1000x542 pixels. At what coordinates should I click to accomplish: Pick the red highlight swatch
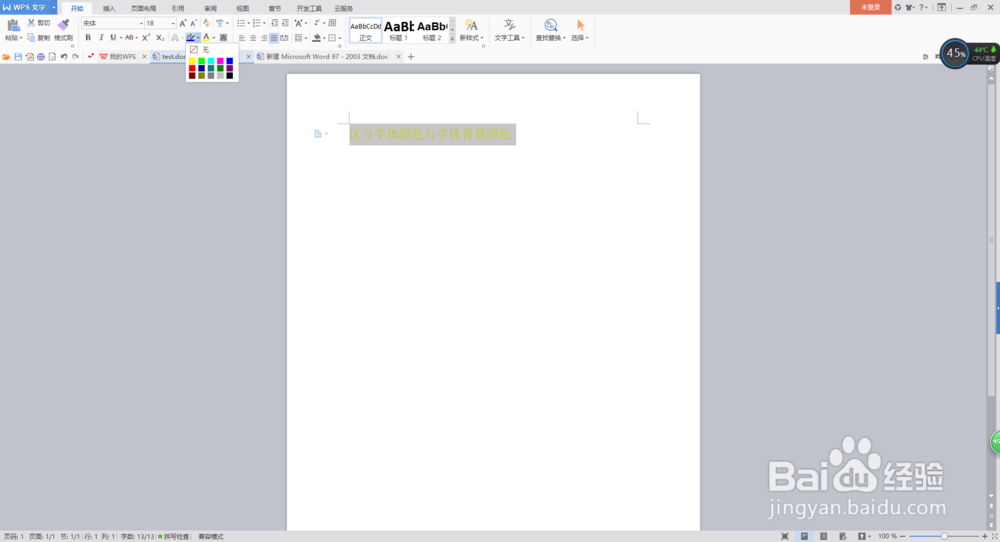point(192,68)
